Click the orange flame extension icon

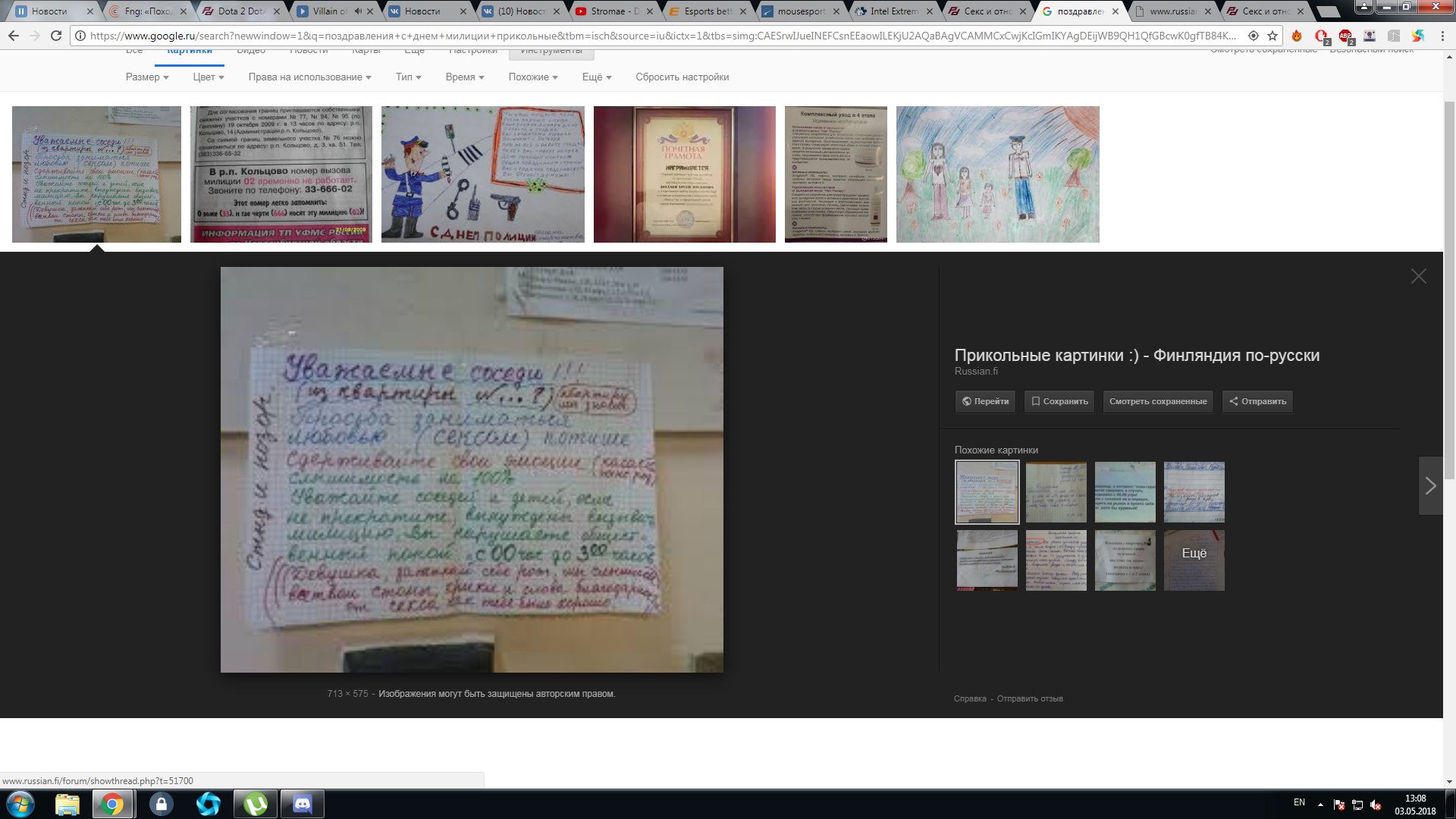pos(1297,36)
